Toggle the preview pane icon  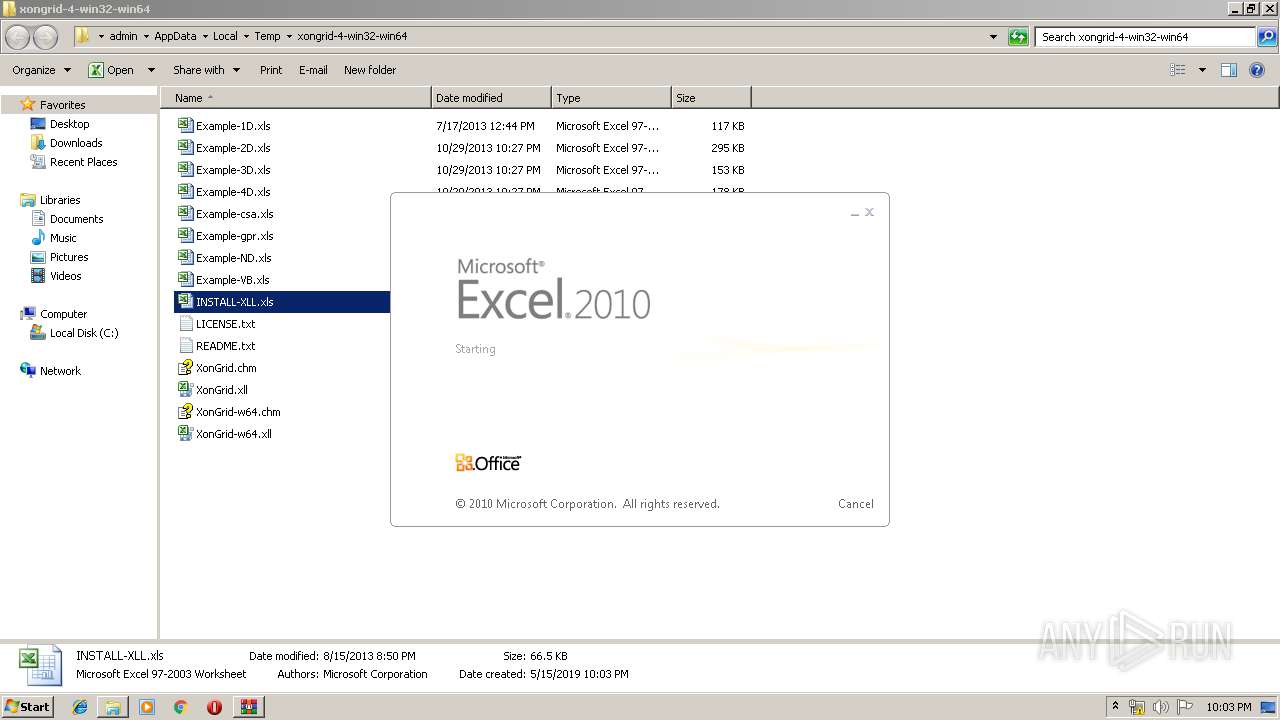1229,70
